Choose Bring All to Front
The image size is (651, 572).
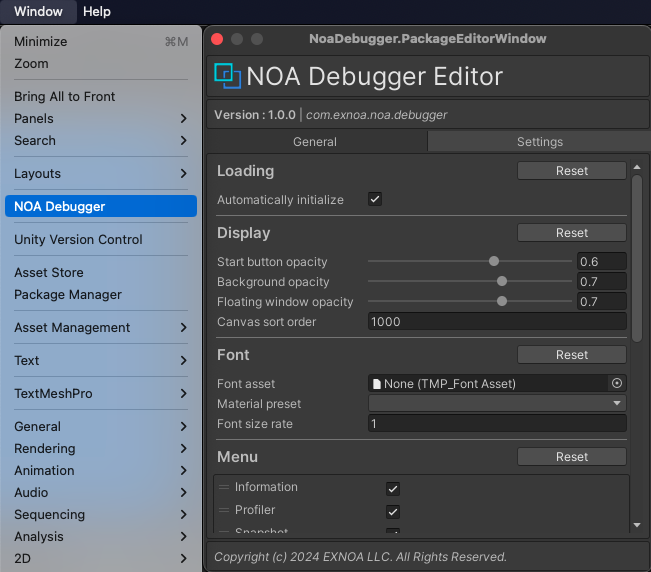(x=101, y=96)
